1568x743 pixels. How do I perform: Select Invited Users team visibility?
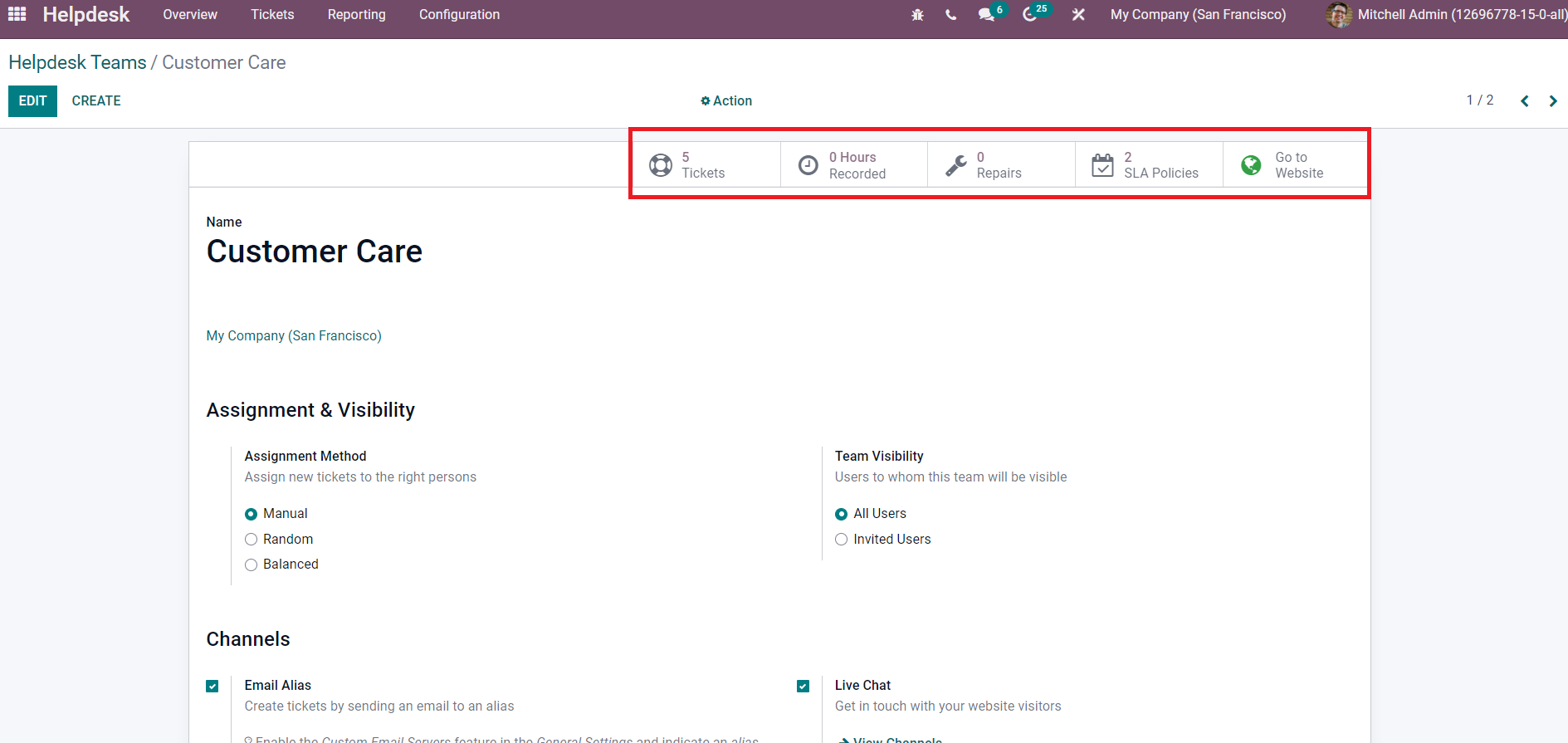pyautogui.click(x=841, y=540)
